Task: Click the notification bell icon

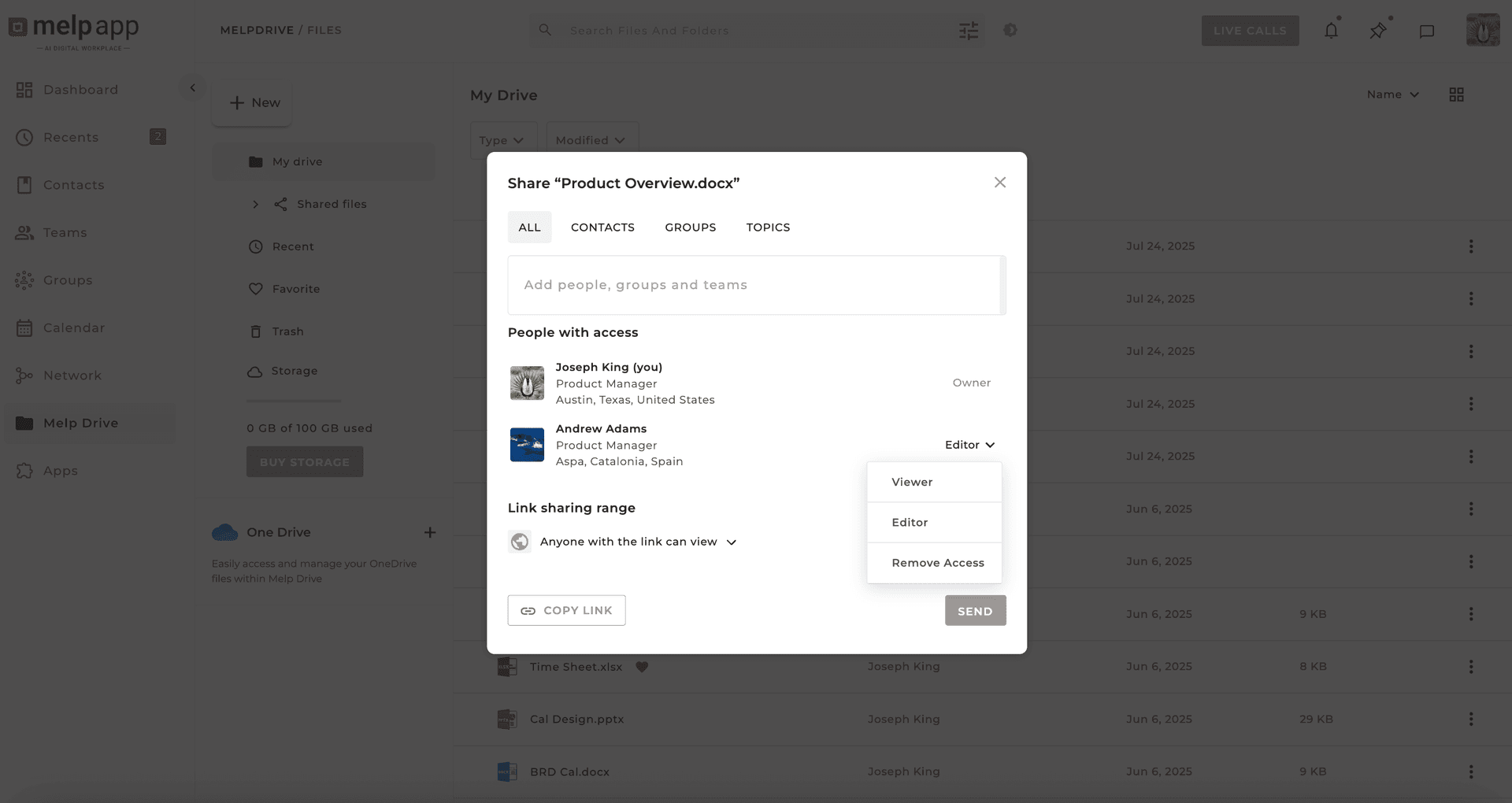Action: [1331, 31]
